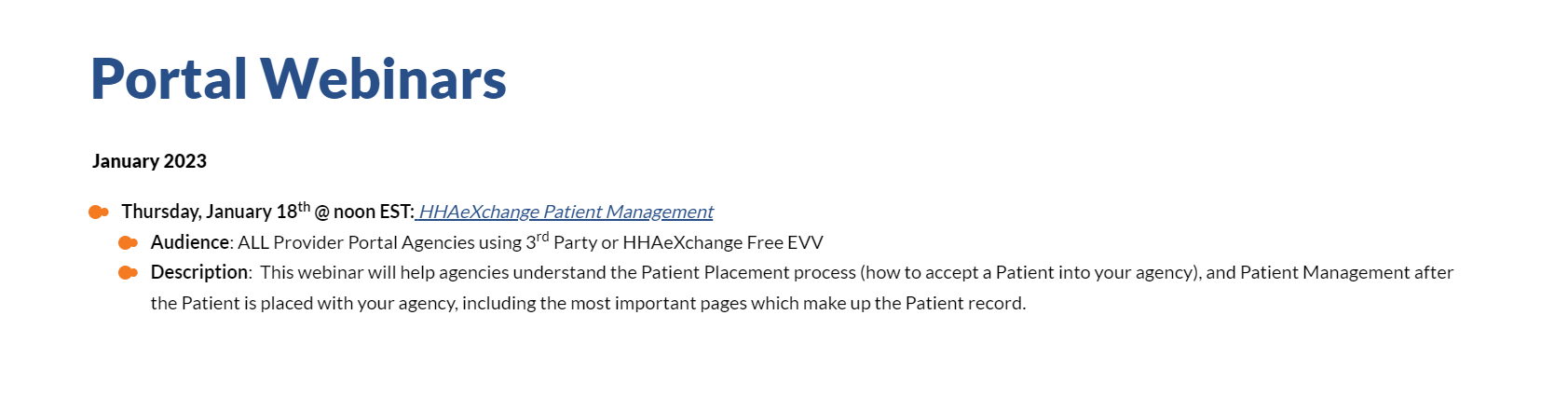
Task: Click the orange bullet beside Thursday, January 18th
Action: 98,212
